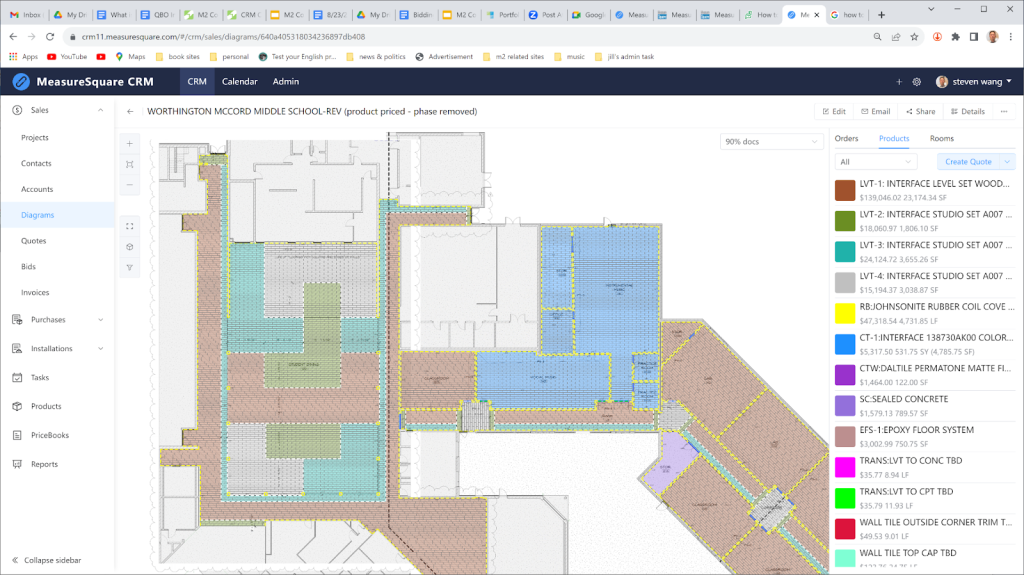Toggle fullscreen view of the diagram

pos(130,226)
